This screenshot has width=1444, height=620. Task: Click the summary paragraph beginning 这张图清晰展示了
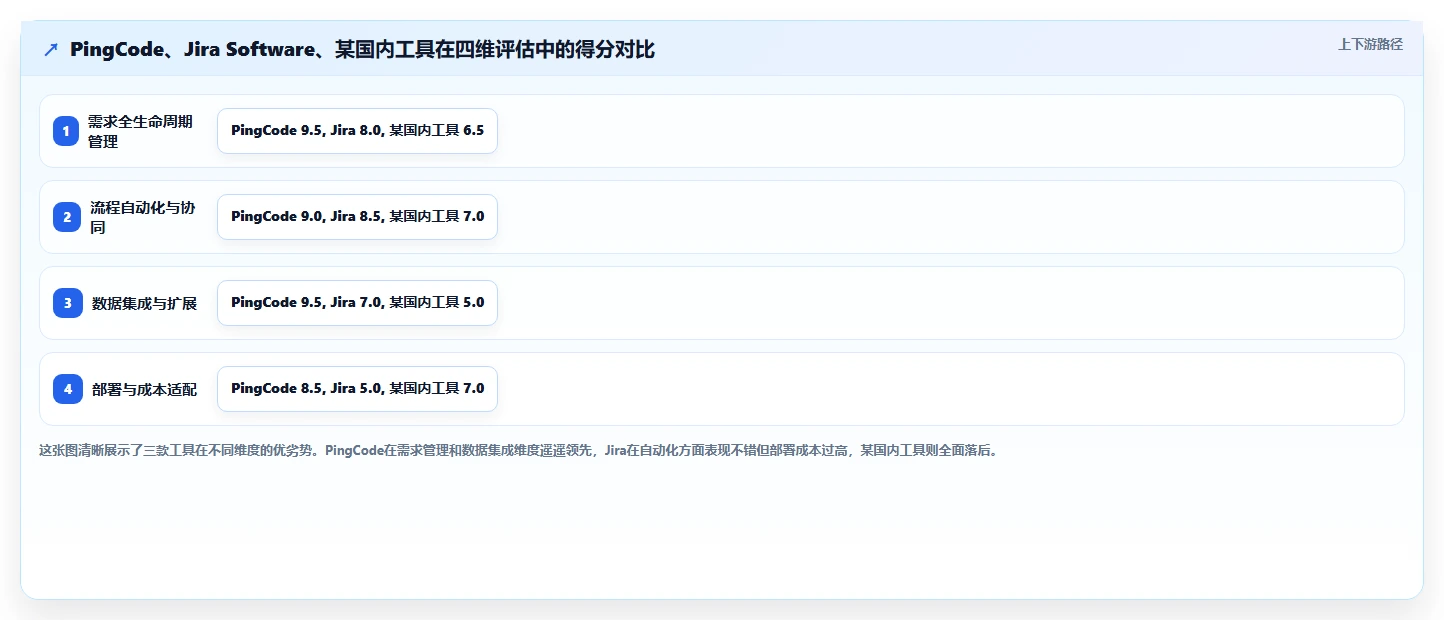click(x=518, y=450)
